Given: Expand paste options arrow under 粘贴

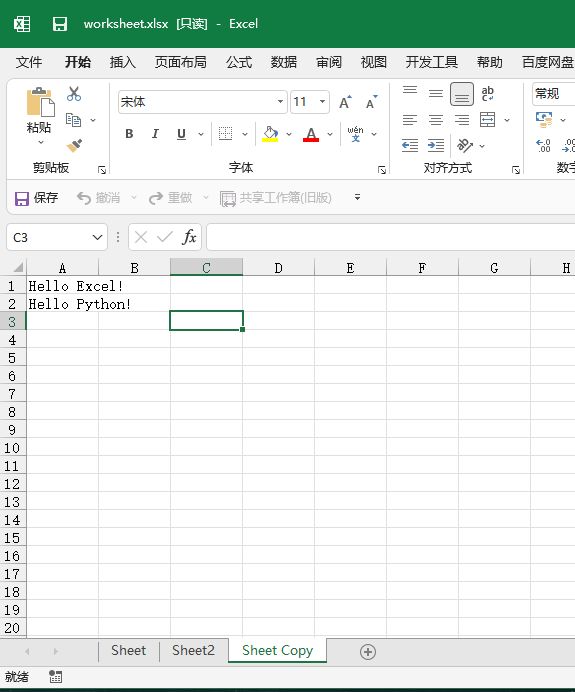Looking at the screenshot, I should pos(41,143).
